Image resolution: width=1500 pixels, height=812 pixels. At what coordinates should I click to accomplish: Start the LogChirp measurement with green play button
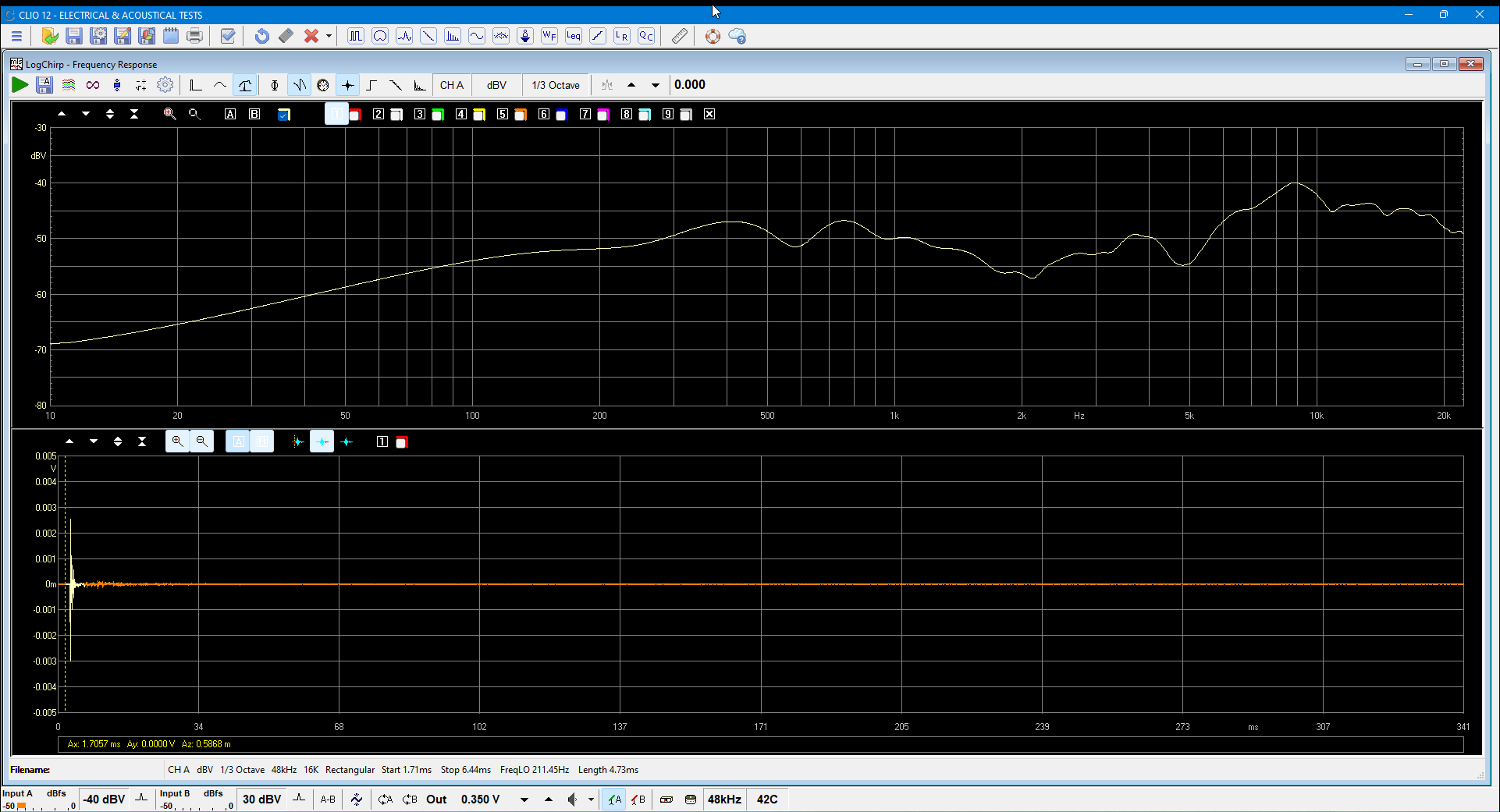point(20,85)
